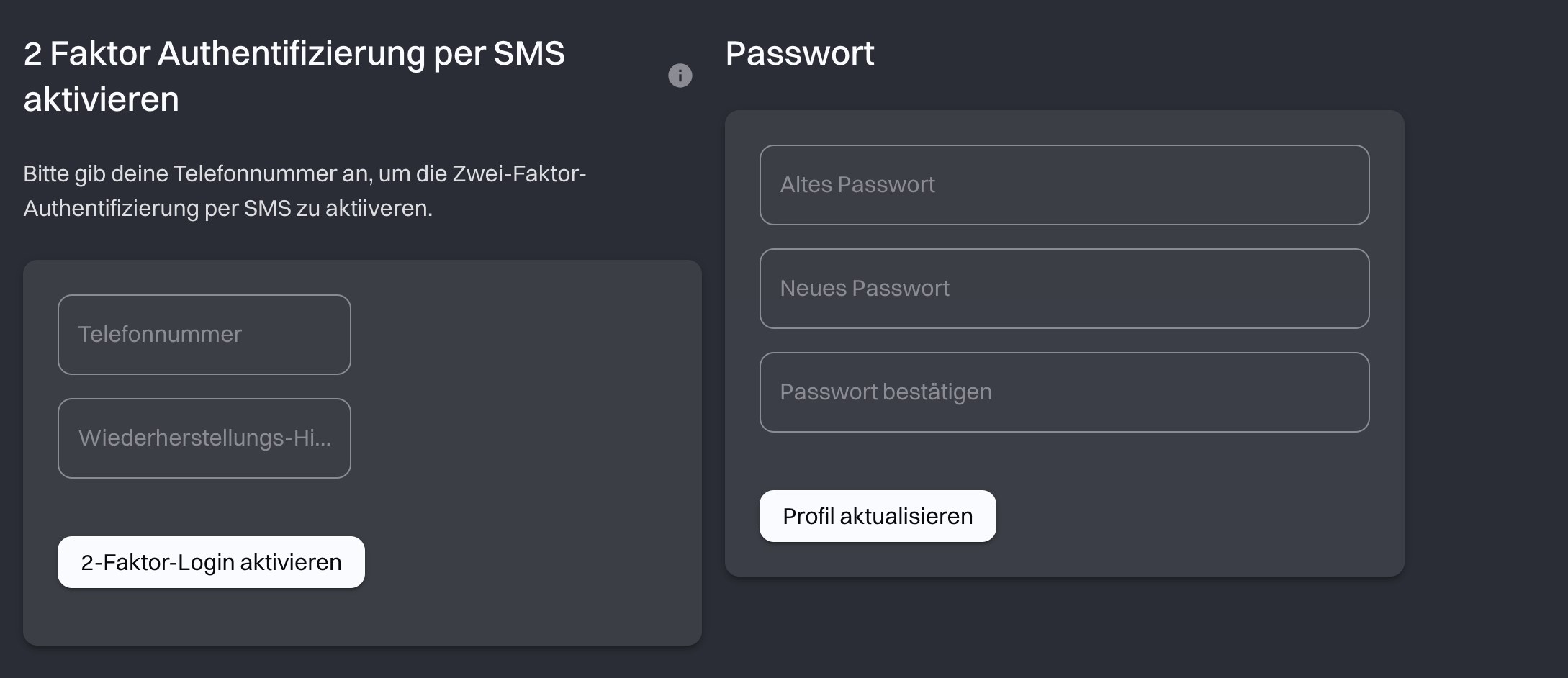The height and width of the screenshot is (678, 1568).
Task: Click the 2 Faktor Authentifizierung heading text
Action: 294,54
